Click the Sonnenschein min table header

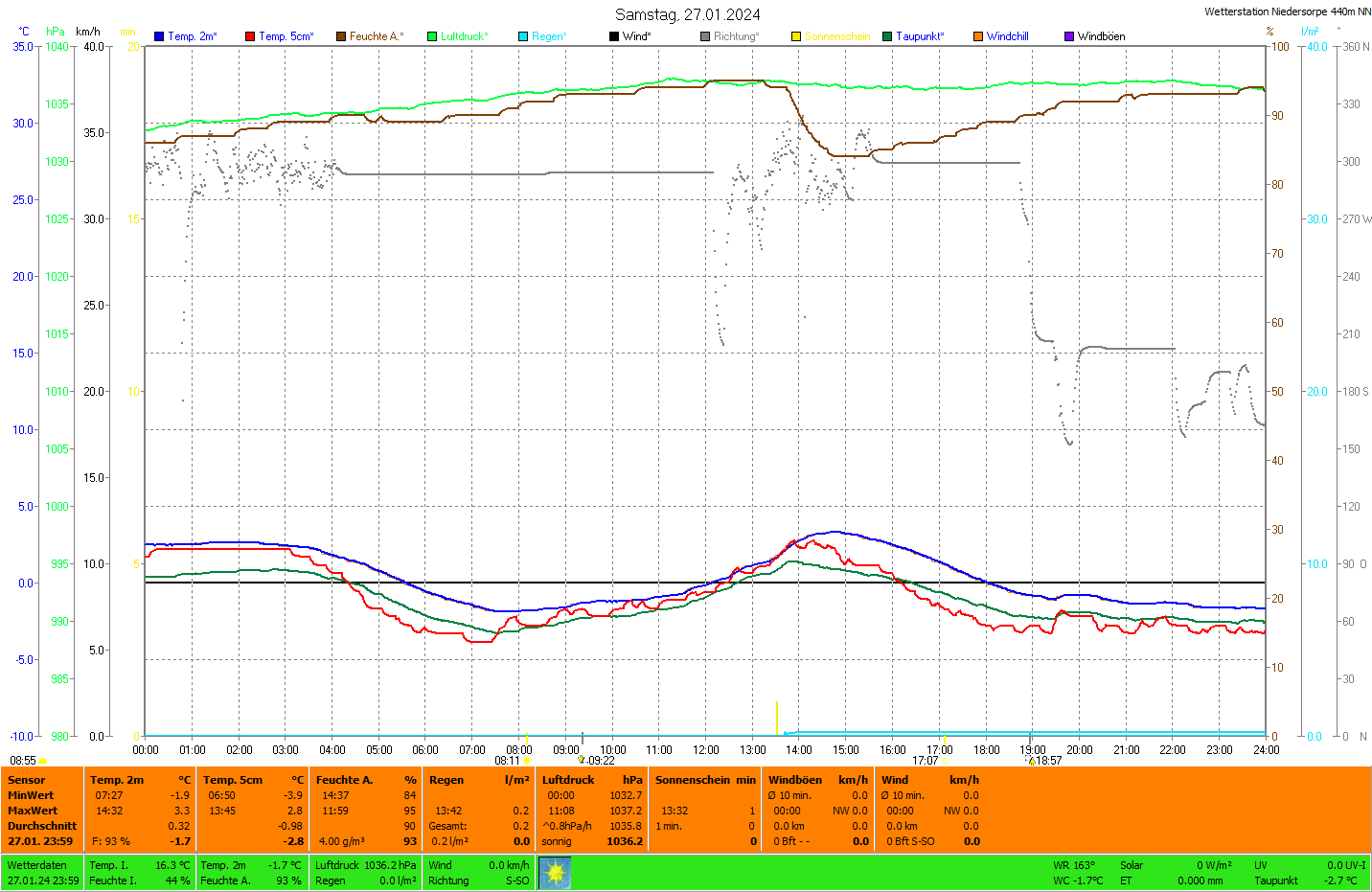pyautogui.click(x=705, y=780)
